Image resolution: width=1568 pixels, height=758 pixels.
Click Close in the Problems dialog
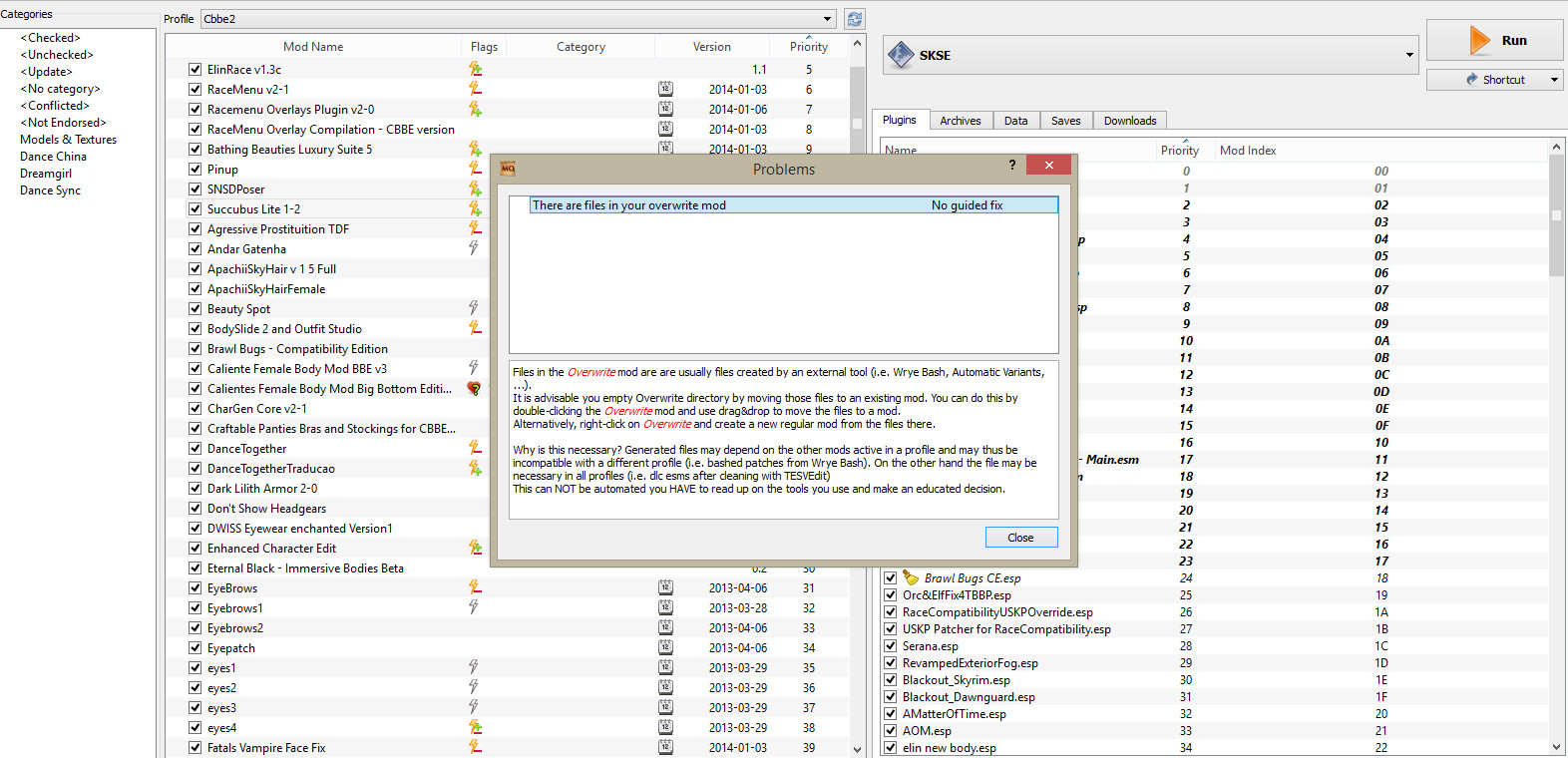pos(1020,538)
